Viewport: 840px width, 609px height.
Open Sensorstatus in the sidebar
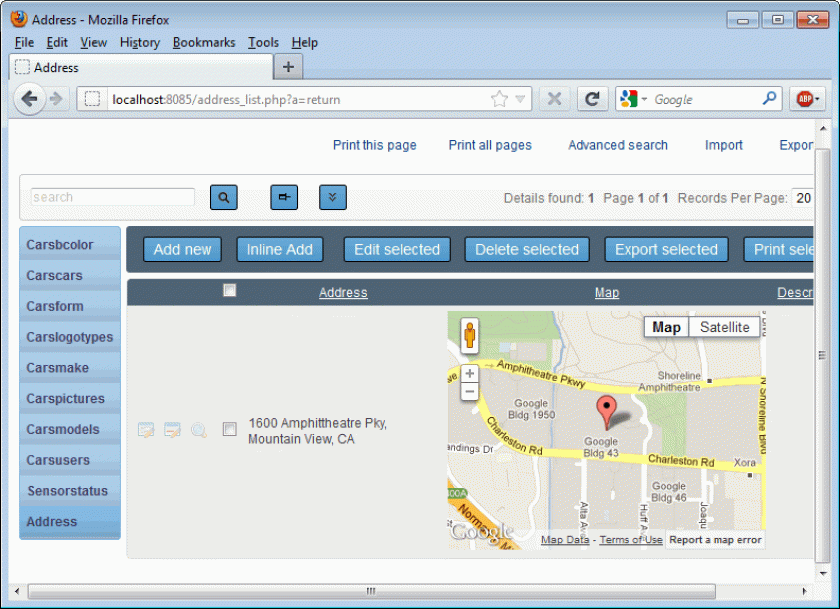pos(70,491)
